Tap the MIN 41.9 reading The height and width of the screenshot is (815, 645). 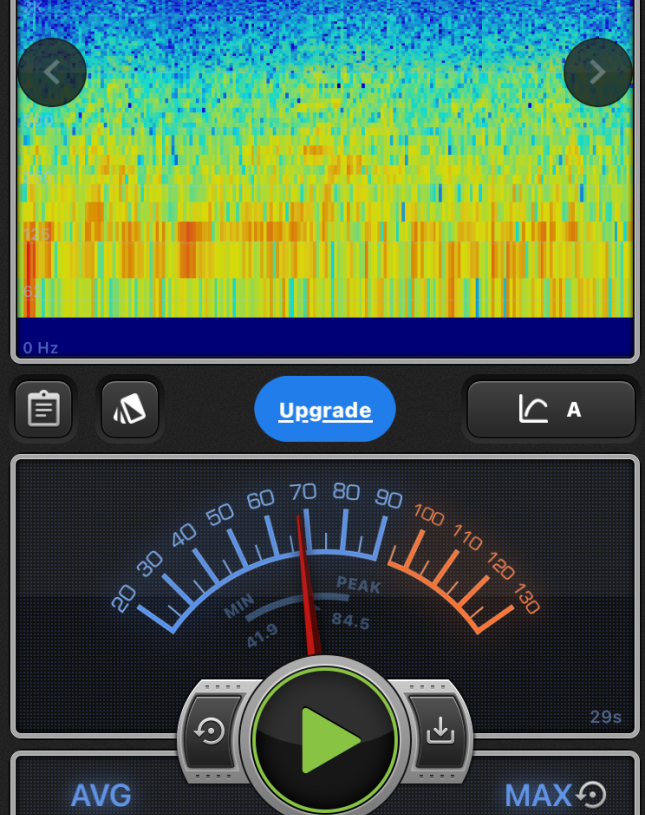pos(252,622)
